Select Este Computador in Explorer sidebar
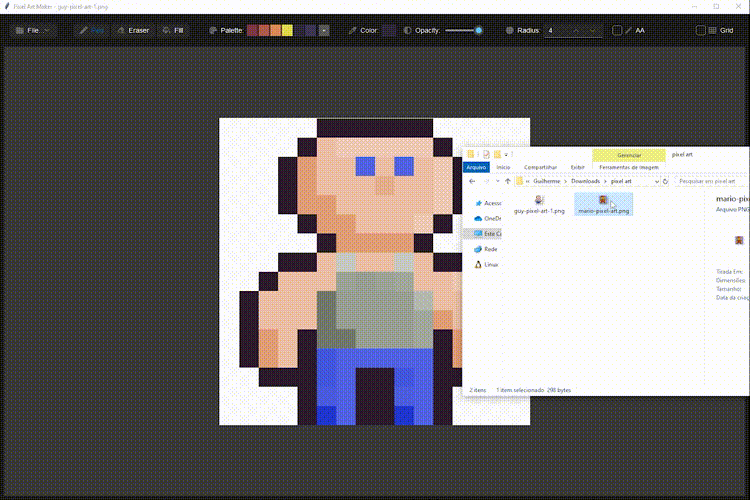The image size is (750, 500). tap(483, 233)
